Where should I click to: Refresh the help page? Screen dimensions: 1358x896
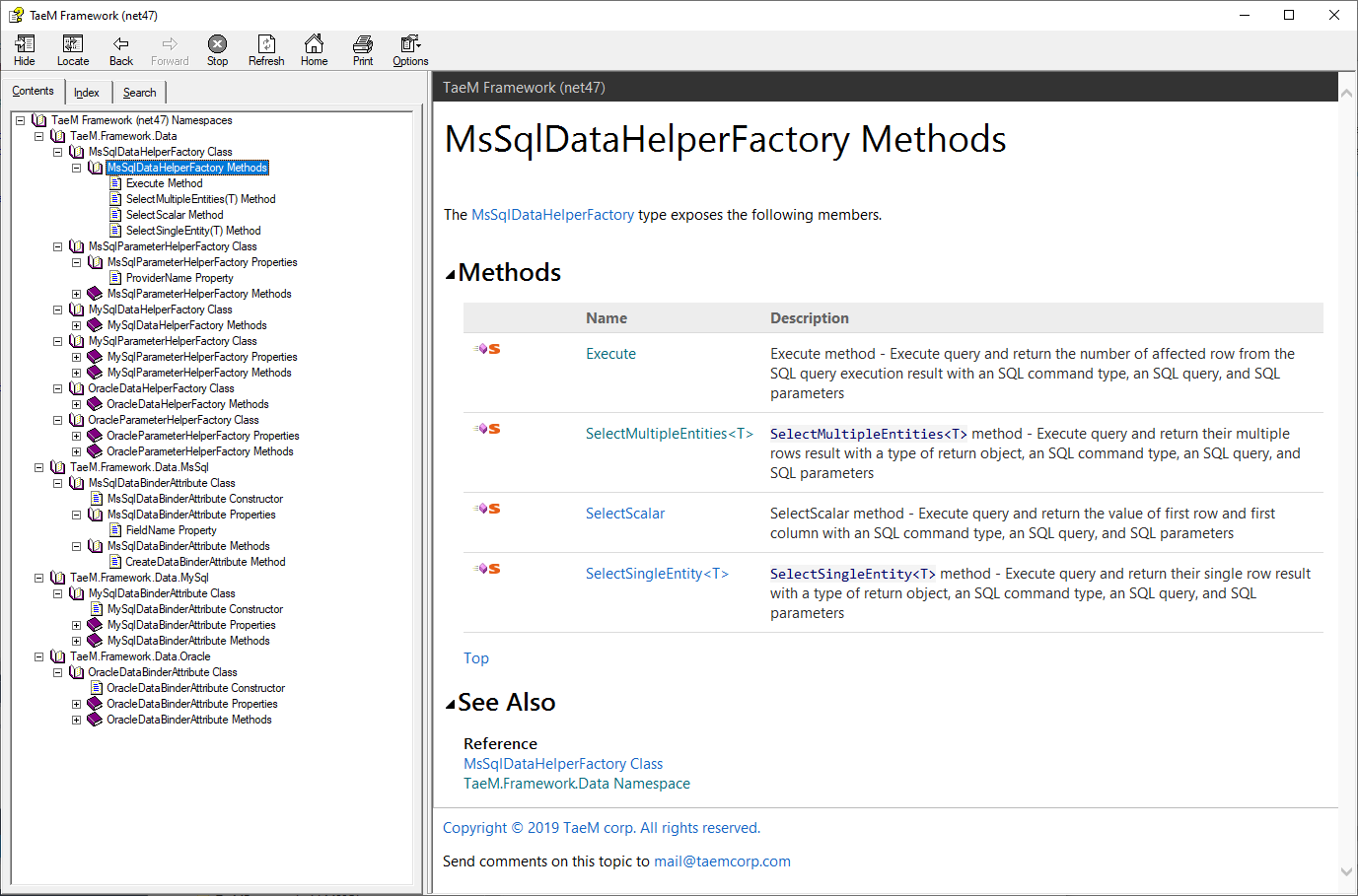pos(266,43)
